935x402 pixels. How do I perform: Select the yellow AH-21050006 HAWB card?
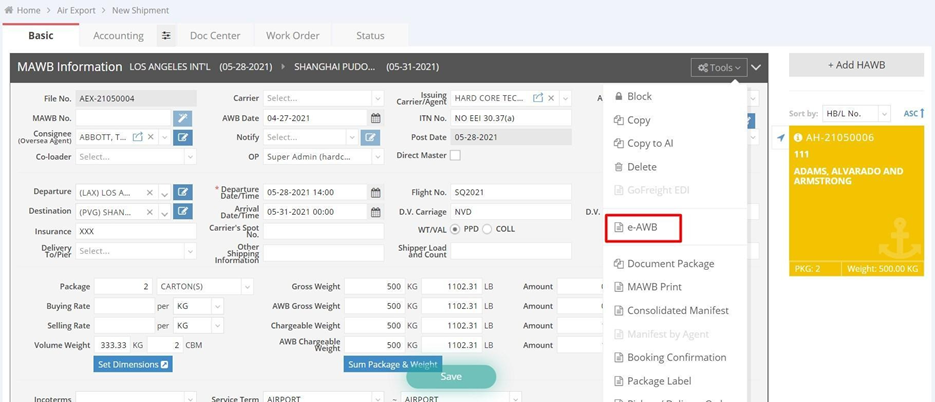pyautogui.click(x=856, y=200)
